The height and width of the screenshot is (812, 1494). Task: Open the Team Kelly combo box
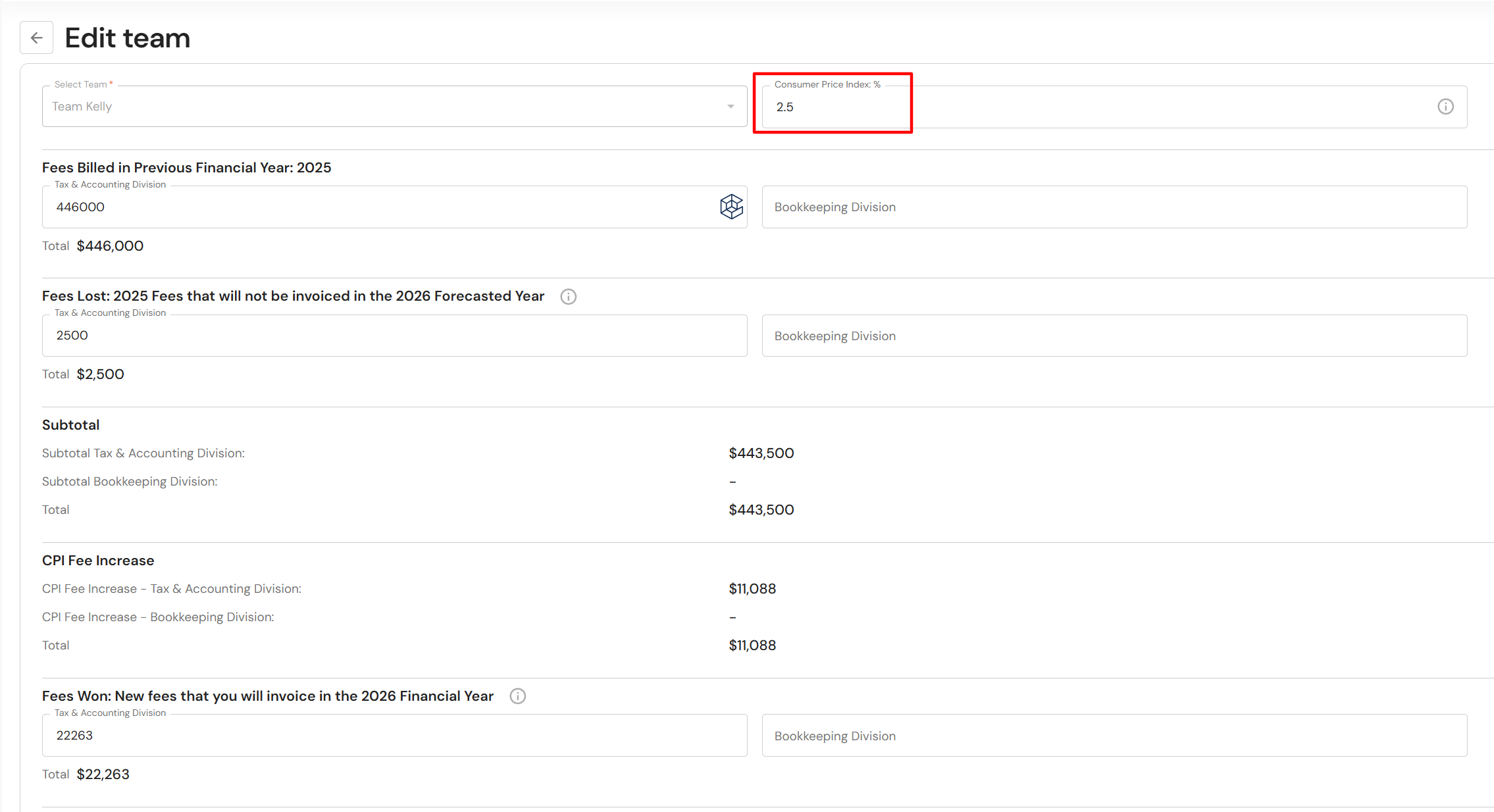(382, 107)
